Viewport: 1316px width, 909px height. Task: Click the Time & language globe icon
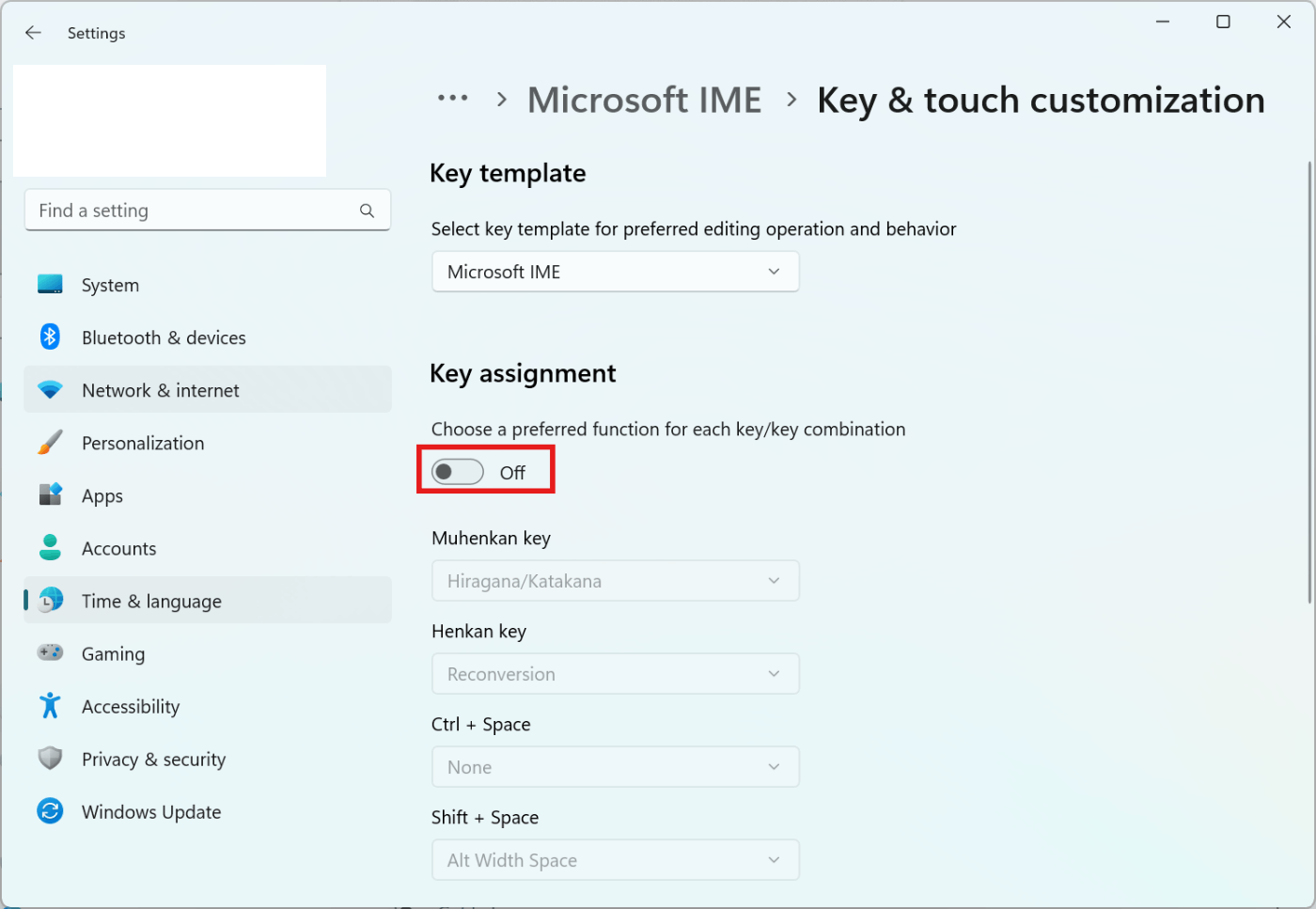[x=51, y=600]
